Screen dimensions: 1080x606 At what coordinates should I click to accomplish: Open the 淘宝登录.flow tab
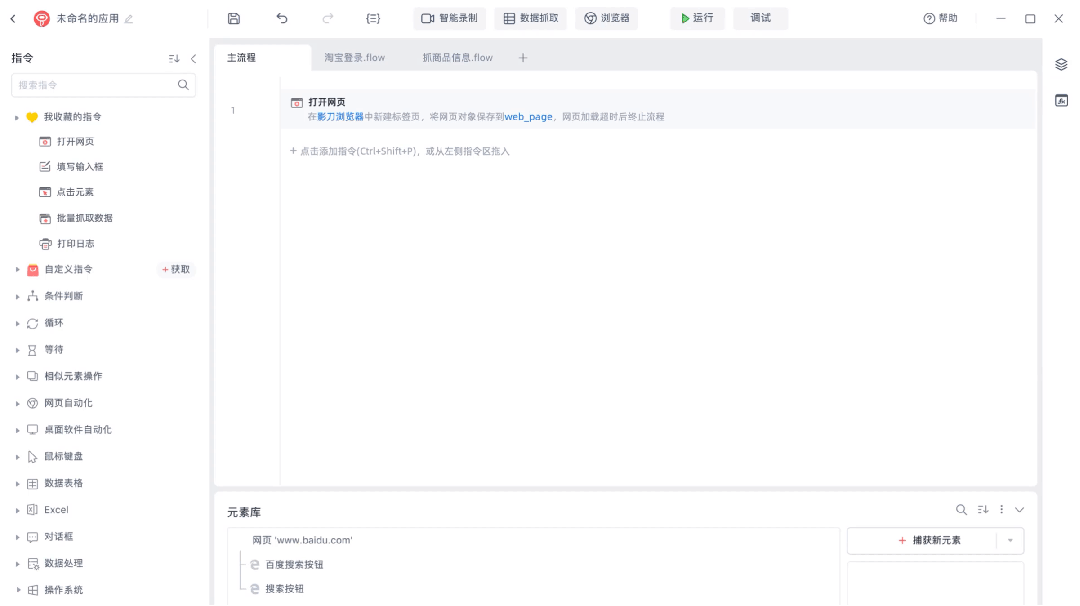coord(355,58)
